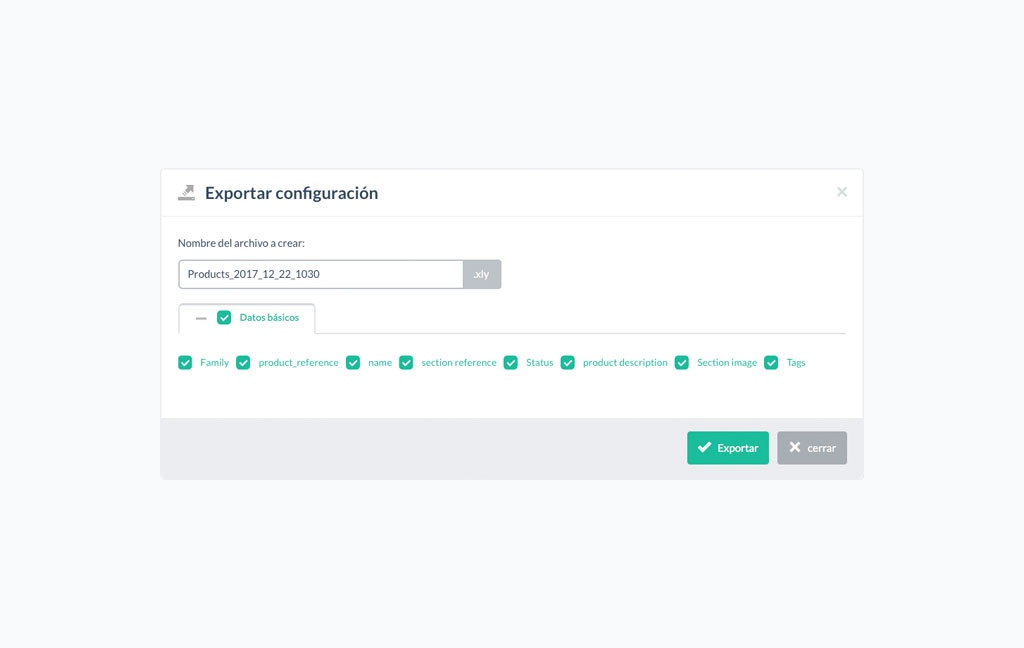
Task: Click the Exportar button
Action: (728, 448)
